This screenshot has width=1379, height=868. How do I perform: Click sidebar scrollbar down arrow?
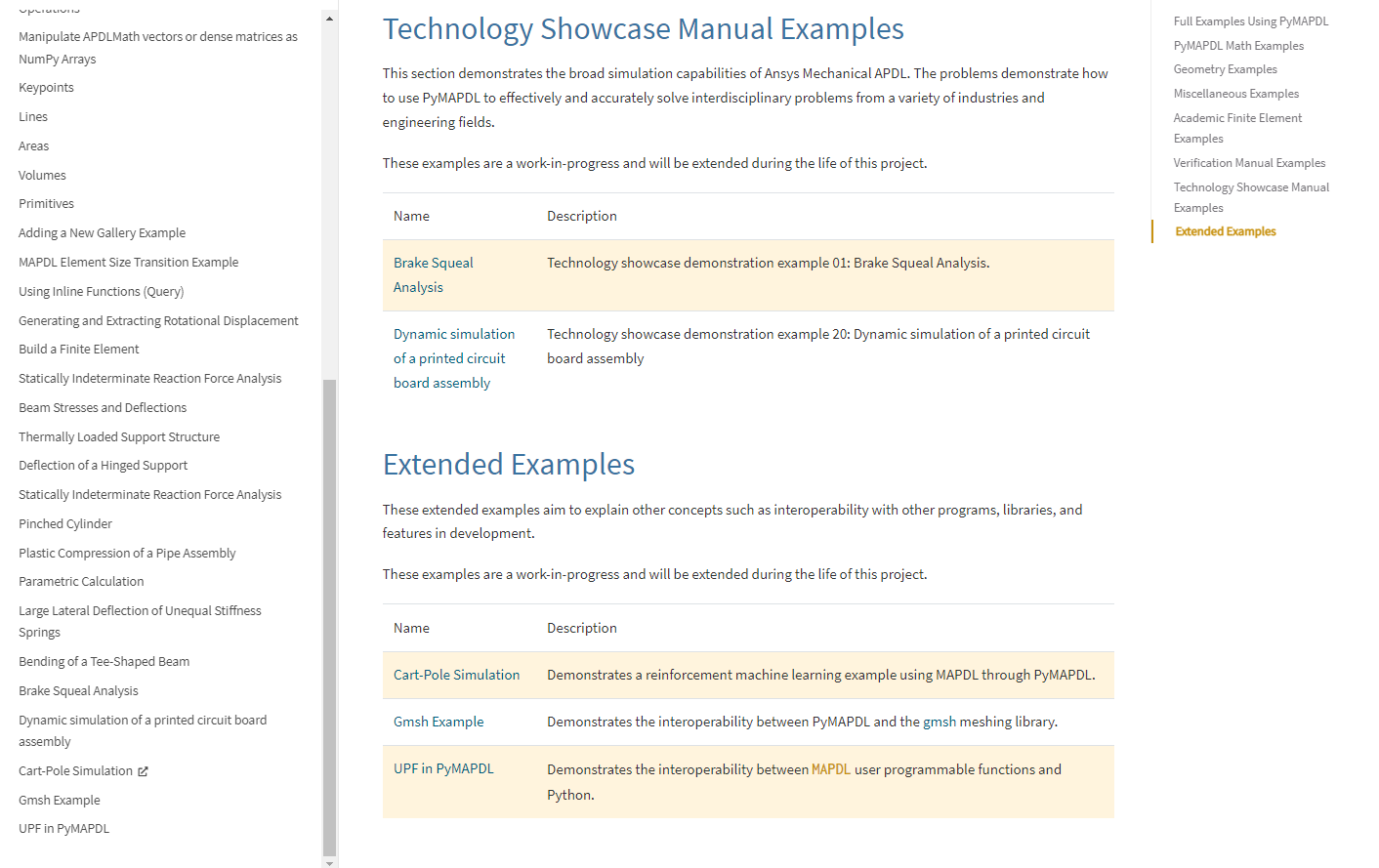[x=329, y=862]
